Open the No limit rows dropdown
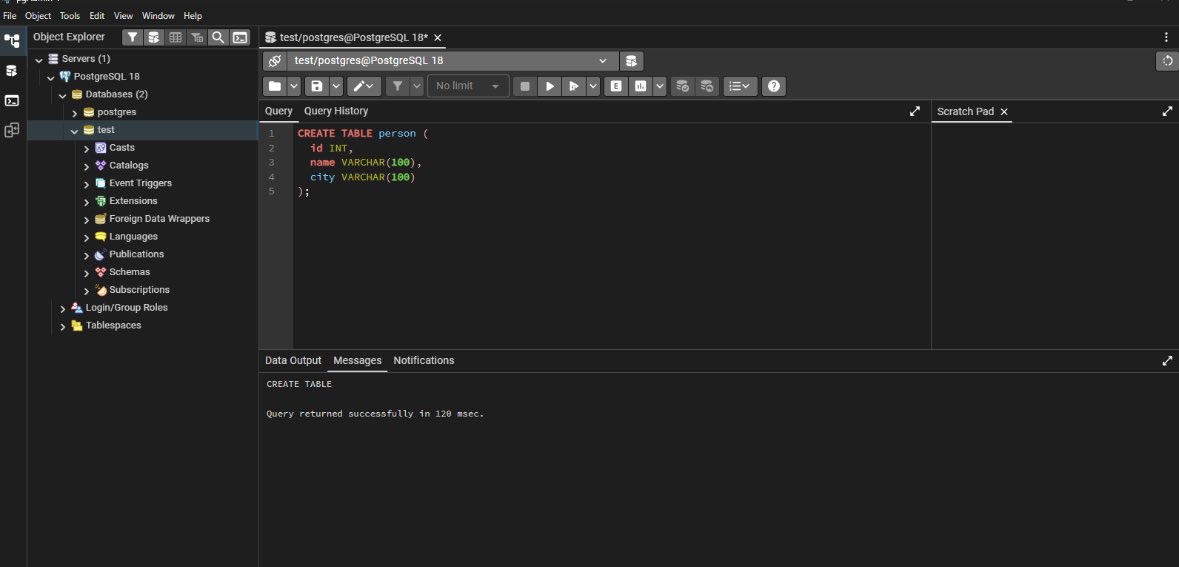 tap(468, 86)
